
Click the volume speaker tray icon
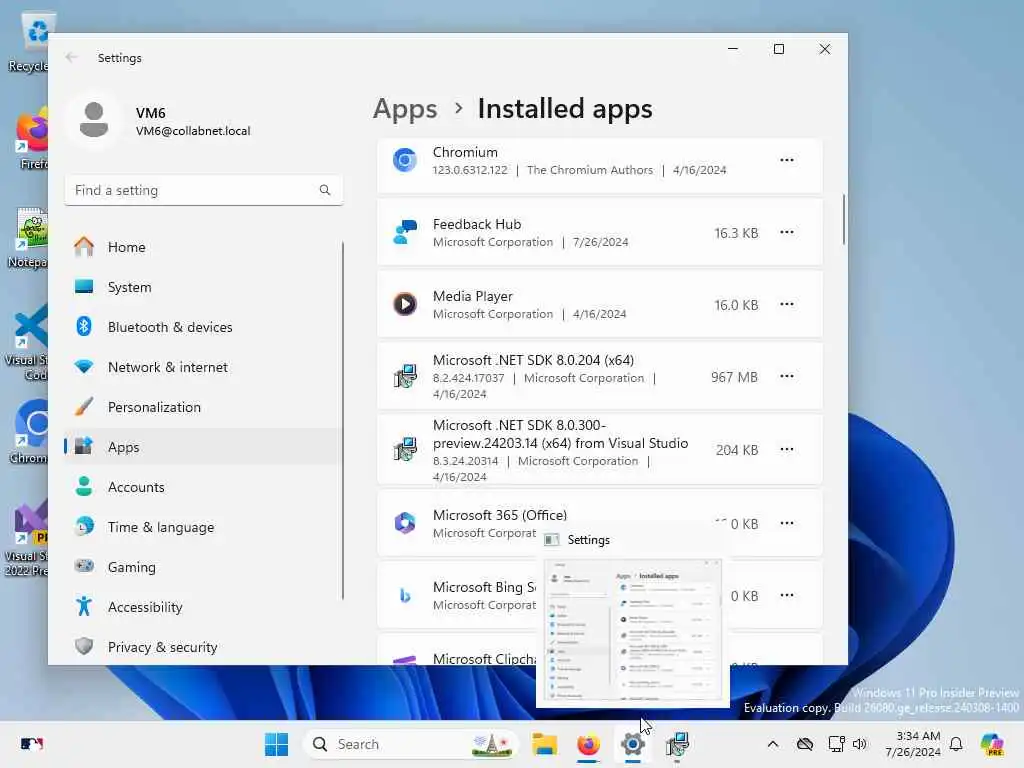point(859,744)
